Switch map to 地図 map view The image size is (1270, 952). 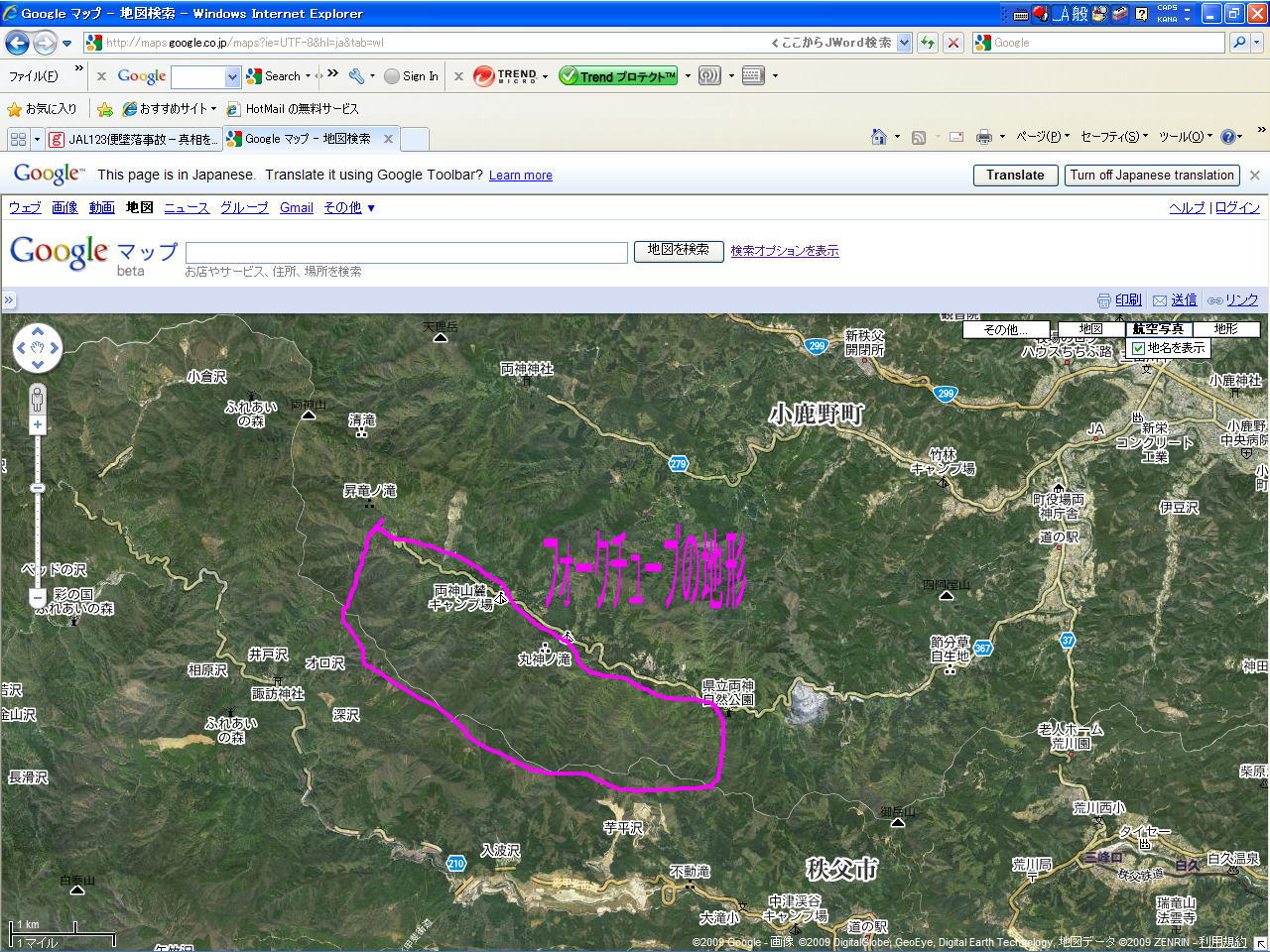coord(1090,329)
